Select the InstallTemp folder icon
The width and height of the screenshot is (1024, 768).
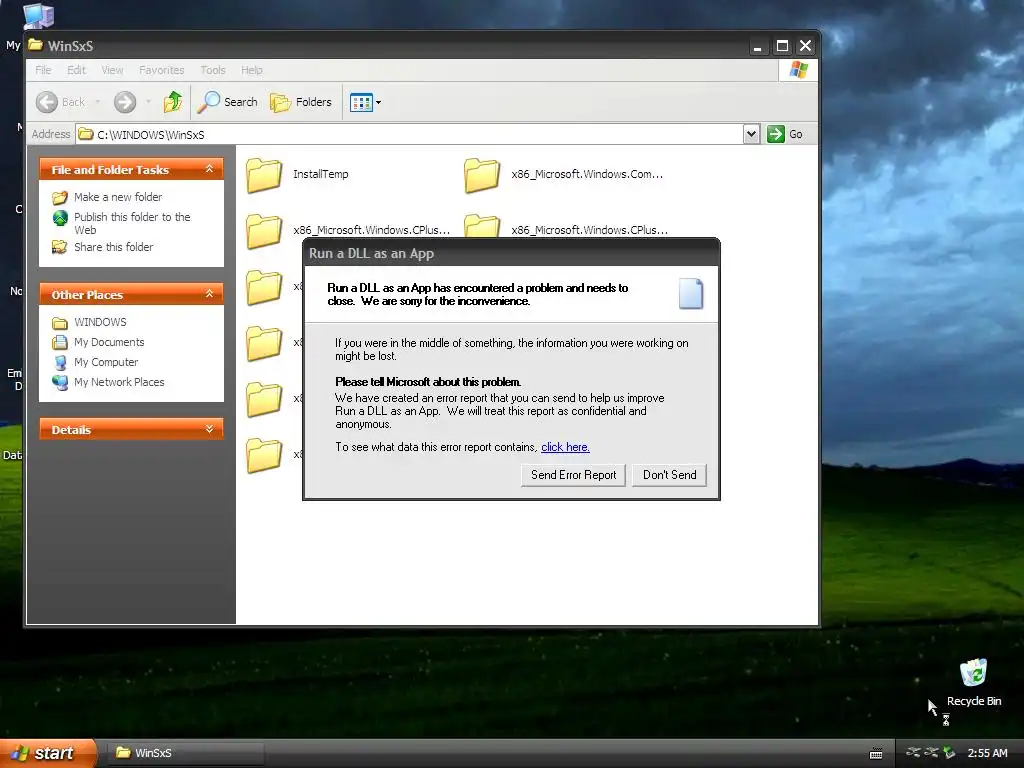click(x=264, y=175)
